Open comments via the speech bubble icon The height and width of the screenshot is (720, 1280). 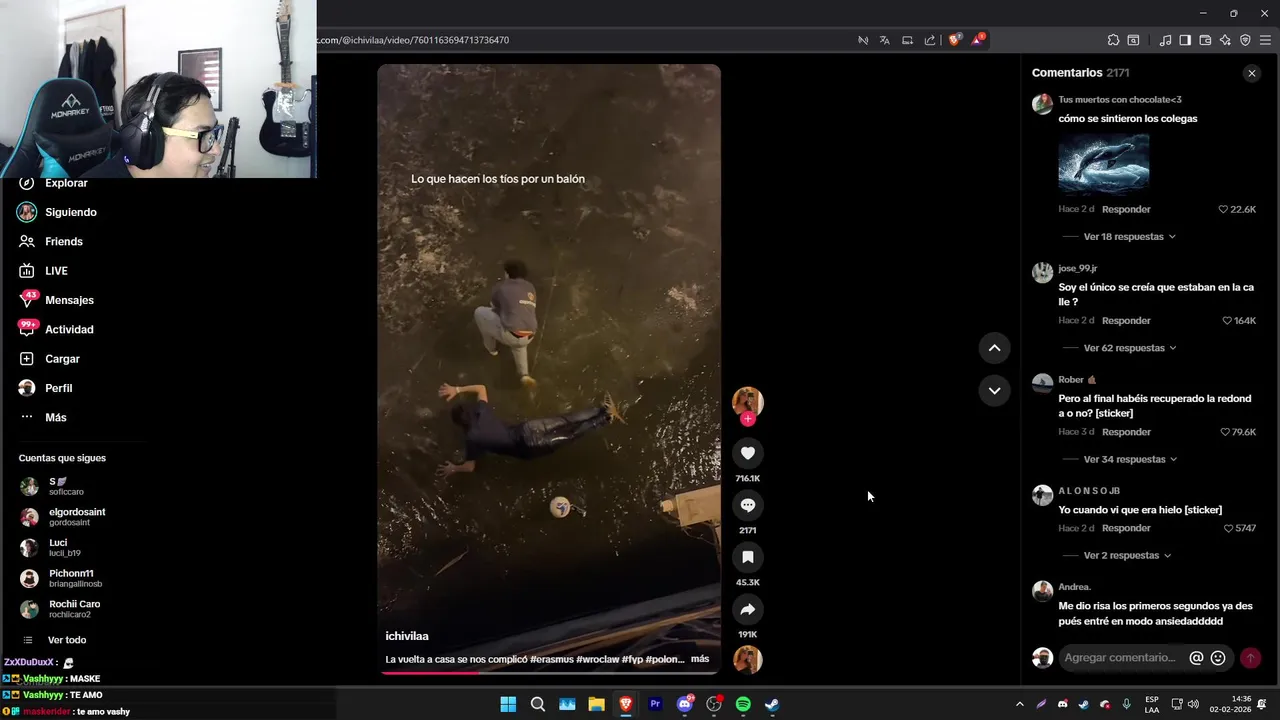pyautogui.click(x=747, y=505)
